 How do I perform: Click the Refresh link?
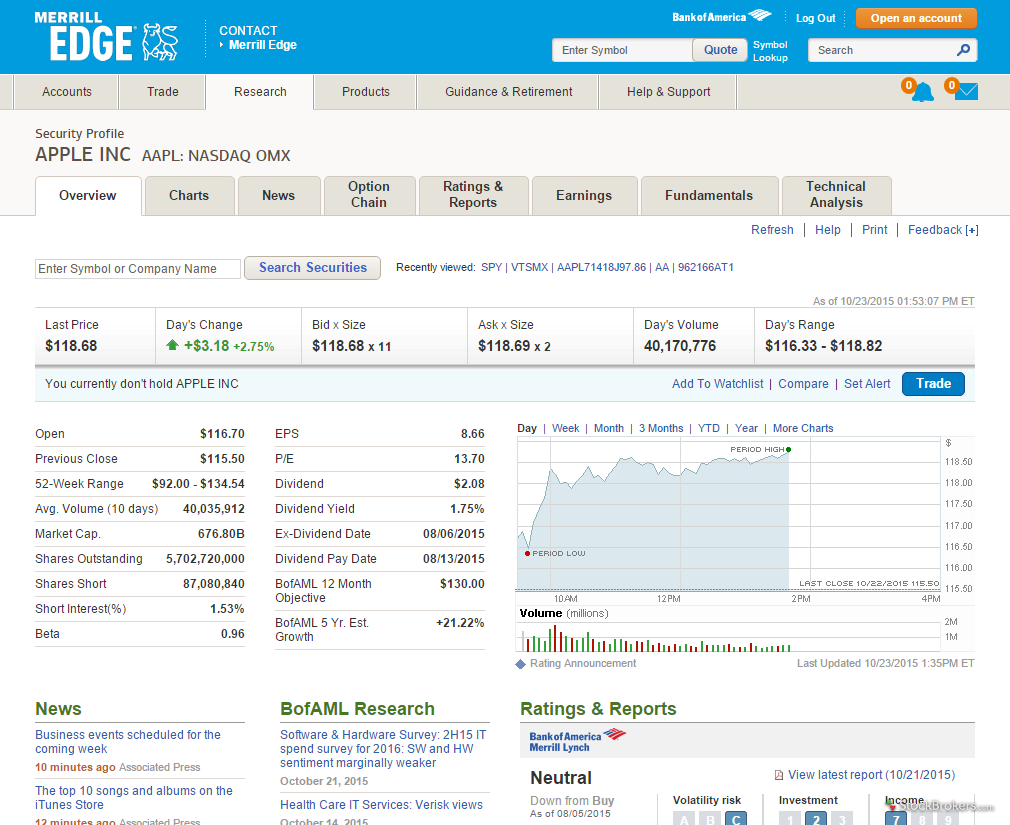[772, 230]
